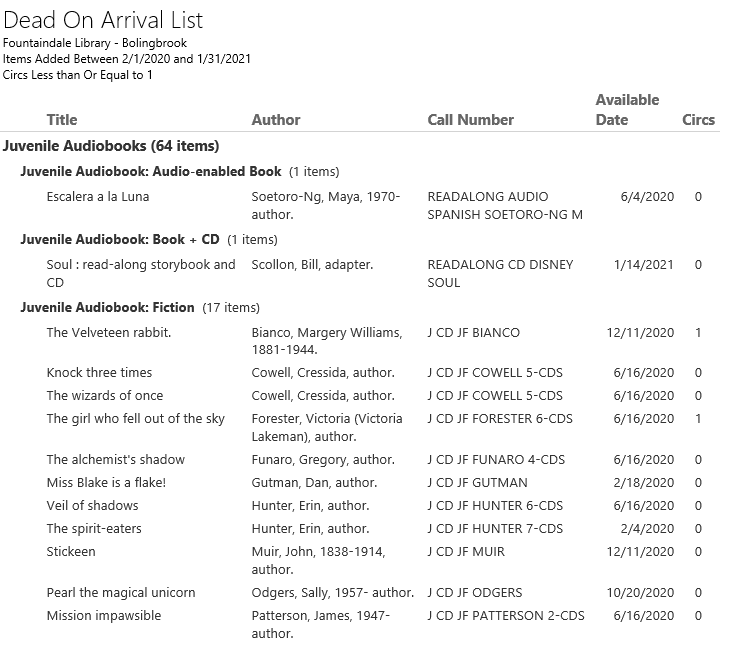This screenshot has height=649, width=741.
Task: Click the Title column header
Action: 61,120
